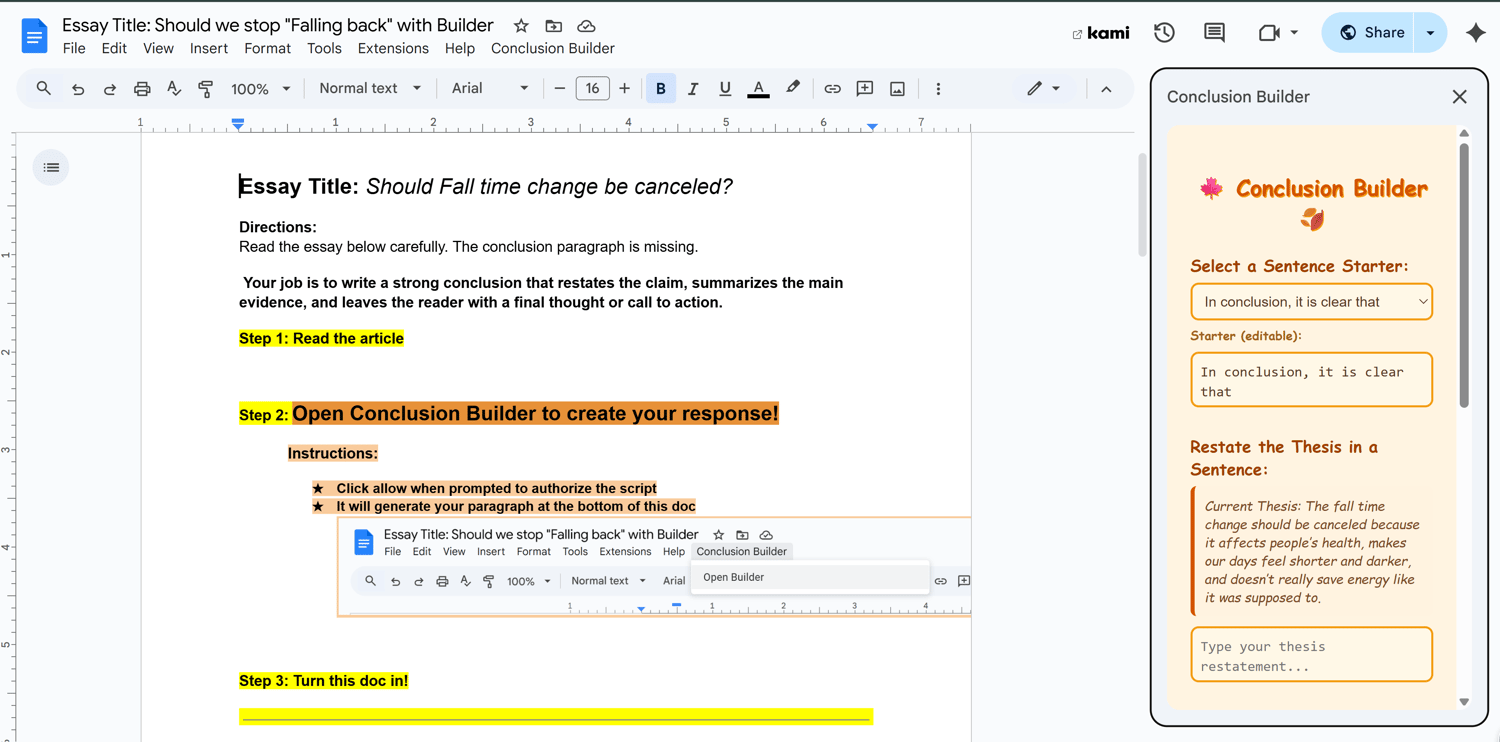Screen dimensions: 1500x742
Task: Open the Google Docs home icon
Action: (34, 36)
